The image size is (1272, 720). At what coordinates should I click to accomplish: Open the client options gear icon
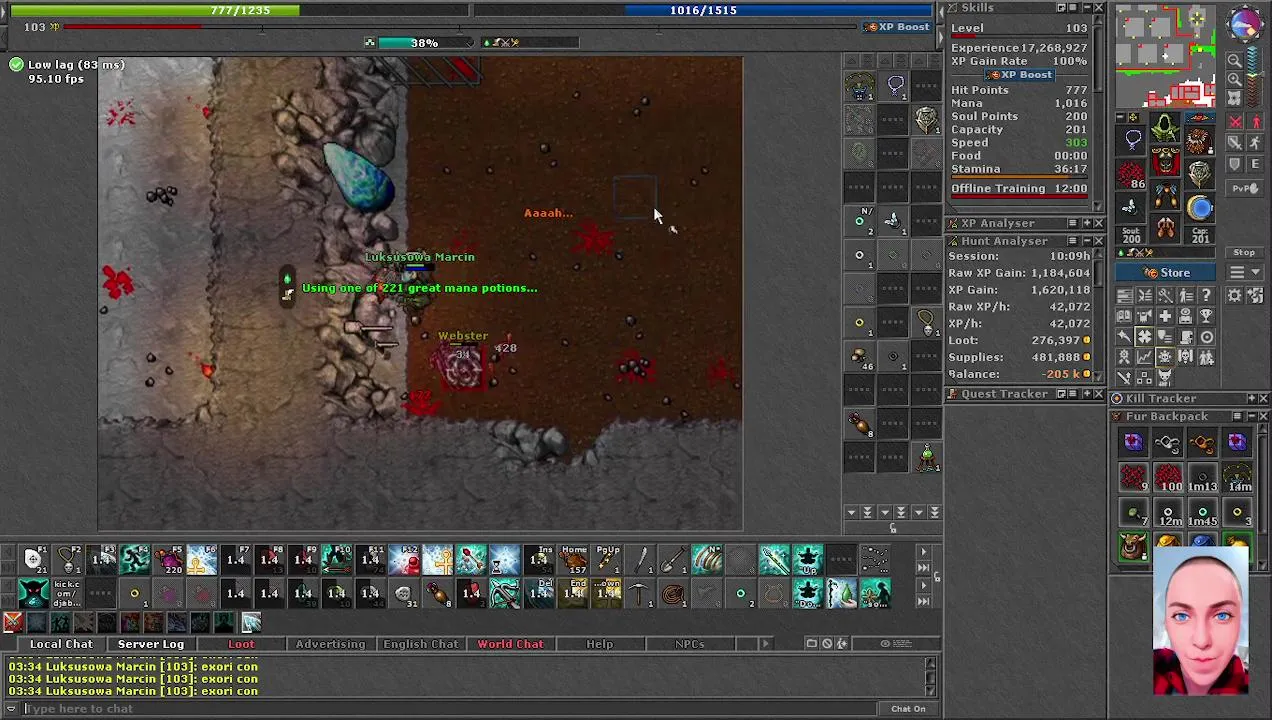1234,294
